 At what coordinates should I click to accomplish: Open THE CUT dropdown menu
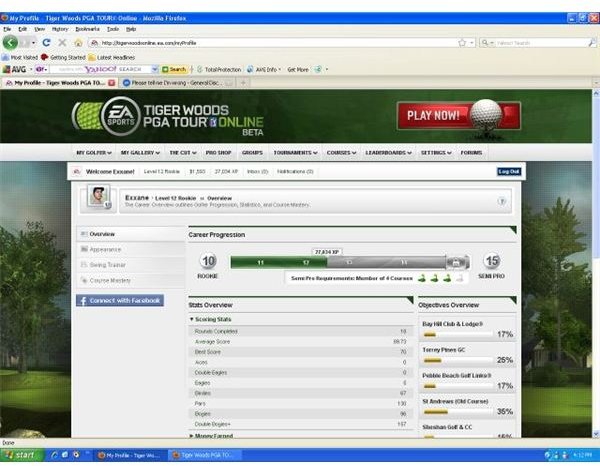(183, 153)
